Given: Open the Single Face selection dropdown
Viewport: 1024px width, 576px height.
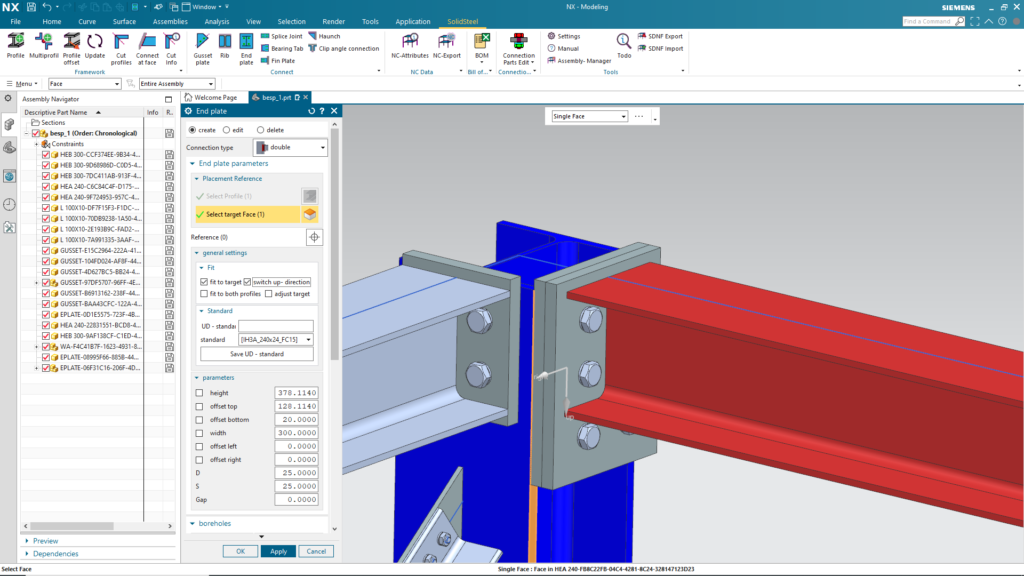Looking at the screenshot, I should (x=589, y=116).
